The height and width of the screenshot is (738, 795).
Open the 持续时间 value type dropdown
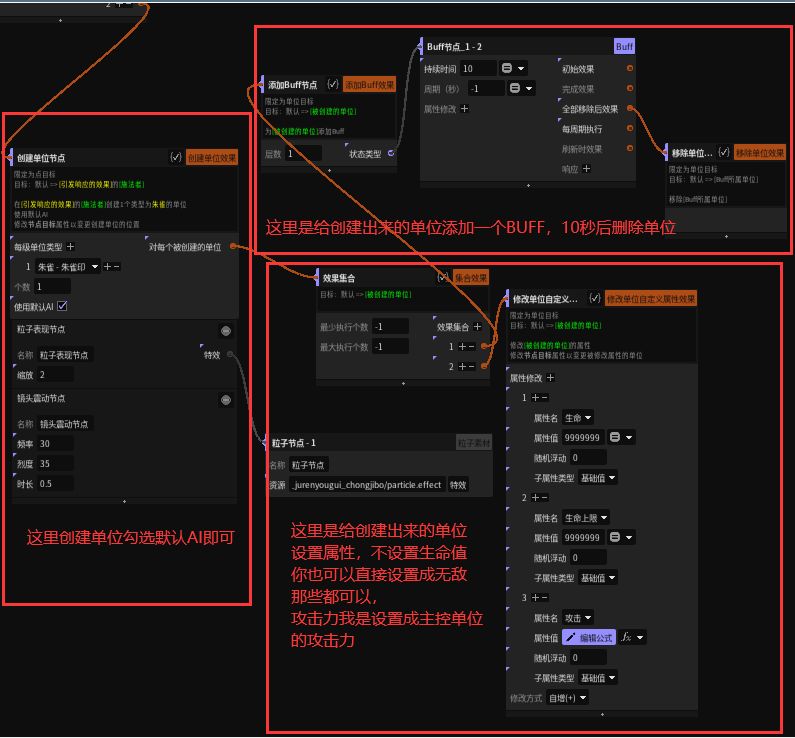[514, 68]
